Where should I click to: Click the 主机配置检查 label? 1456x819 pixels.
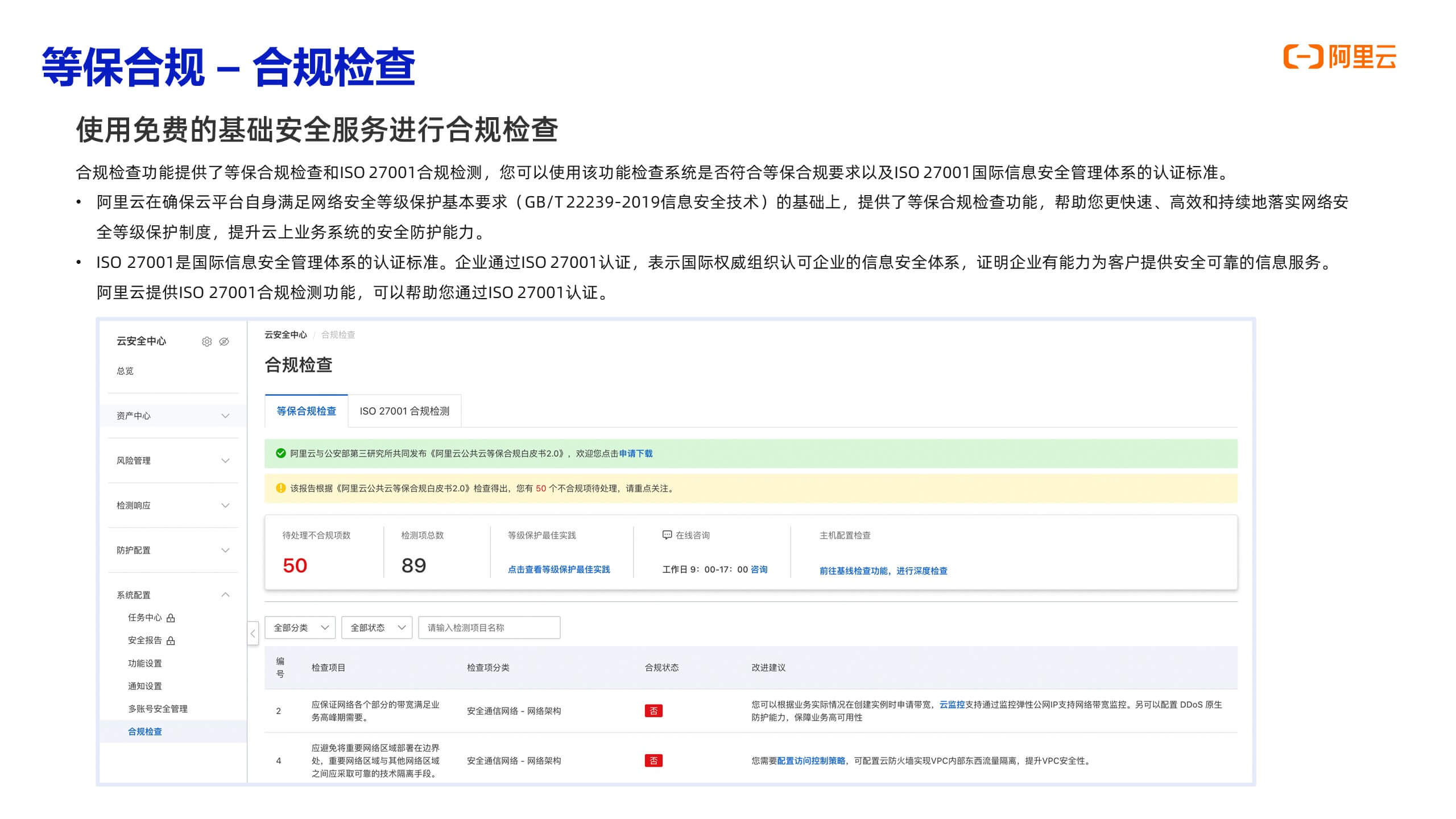[845, 535]
